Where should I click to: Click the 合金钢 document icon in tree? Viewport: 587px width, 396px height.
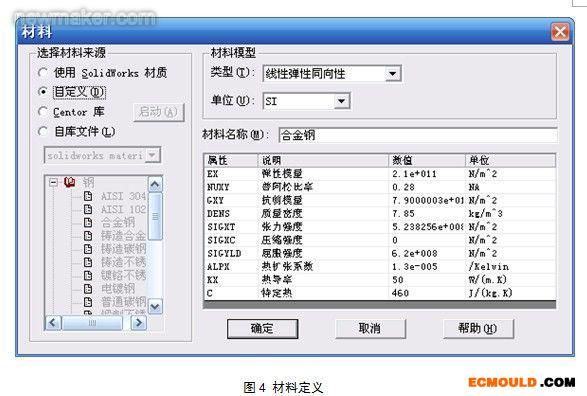click(x=88, y=223)
